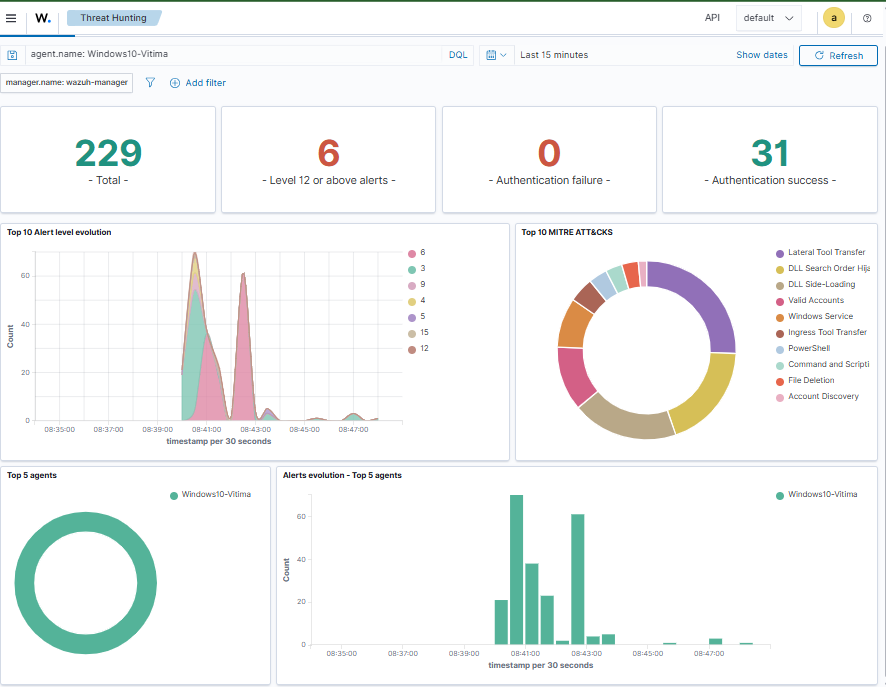This screenshot has height=687, width=886.
Task: Click the Top 10 MITRE ATT&CKS title
Action: (567, 232)
